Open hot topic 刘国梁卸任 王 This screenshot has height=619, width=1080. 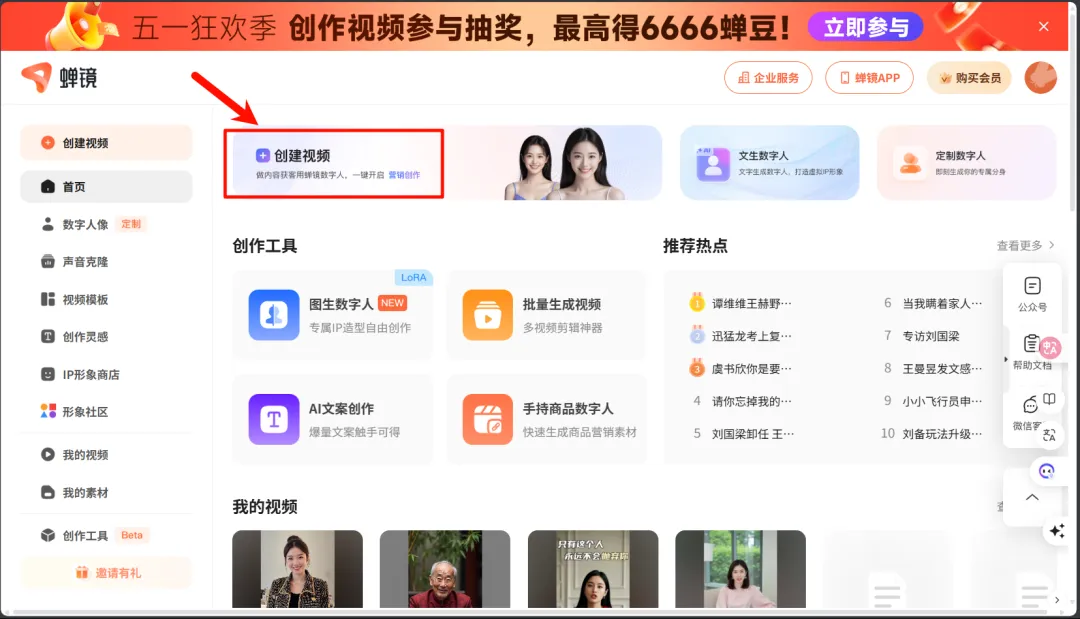click(x=753, y=434)
